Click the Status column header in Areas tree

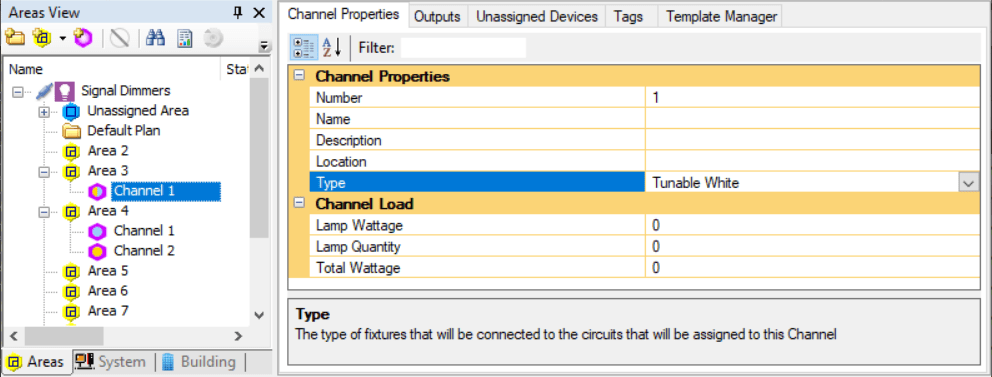pyautogui.click(x=236, y=69)
